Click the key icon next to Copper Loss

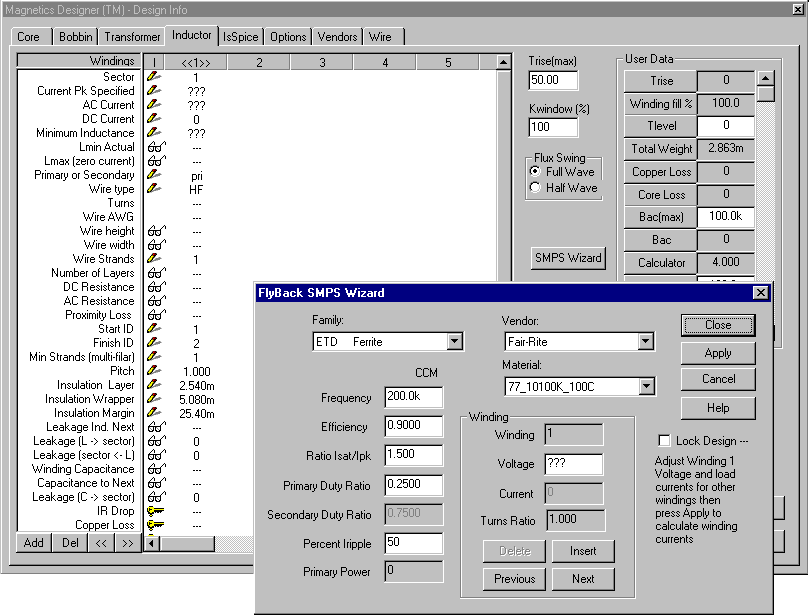click(x=154, y=525)
